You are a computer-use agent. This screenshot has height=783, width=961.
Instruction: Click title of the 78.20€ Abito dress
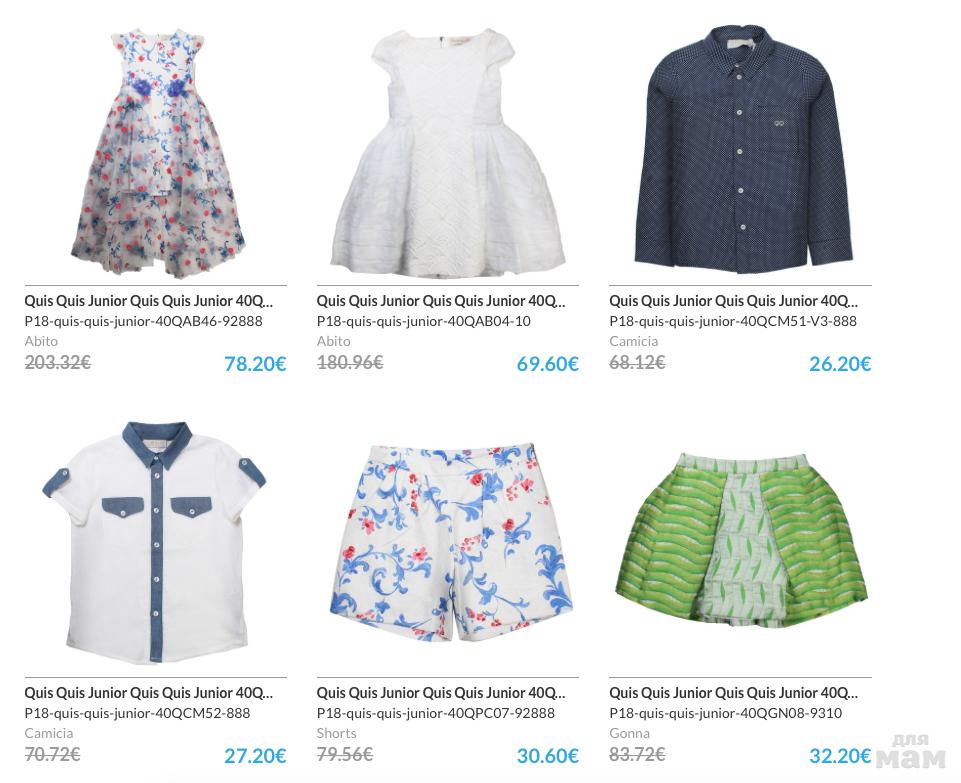(149, 301)
